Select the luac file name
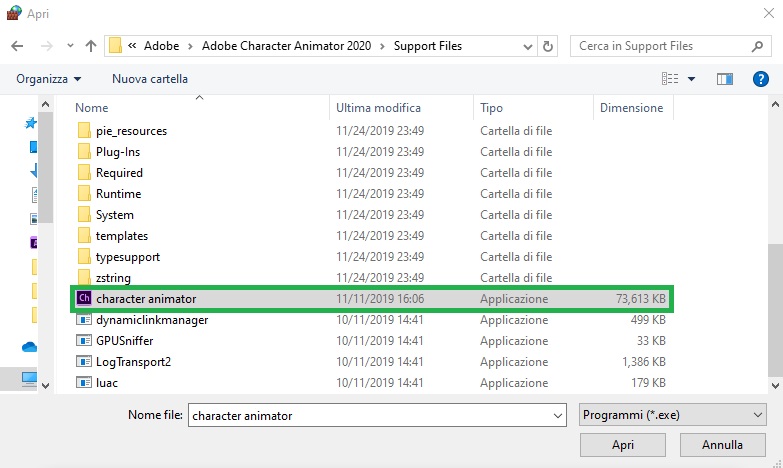 [107, 383]
